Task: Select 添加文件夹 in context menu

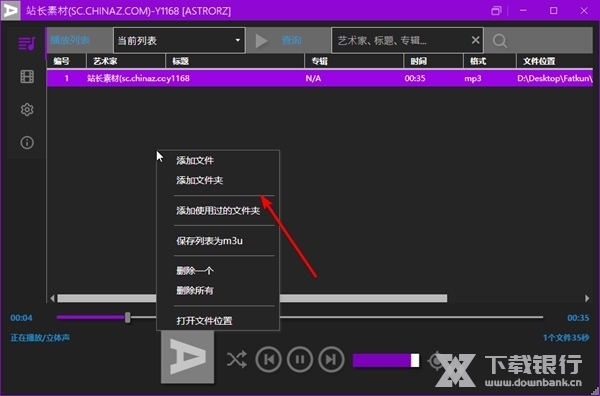Action: (199, 180)
